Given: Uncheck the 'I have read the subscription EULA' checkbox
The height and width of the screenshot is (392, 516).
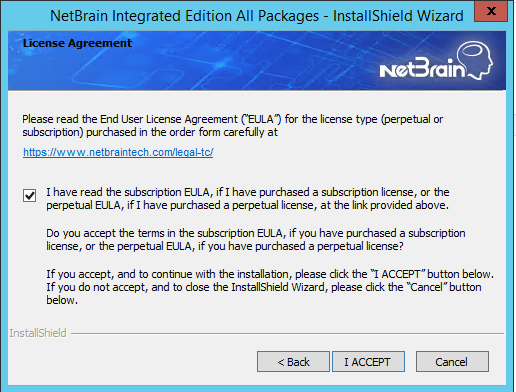Looking at the screenshot, I should 29,195.
